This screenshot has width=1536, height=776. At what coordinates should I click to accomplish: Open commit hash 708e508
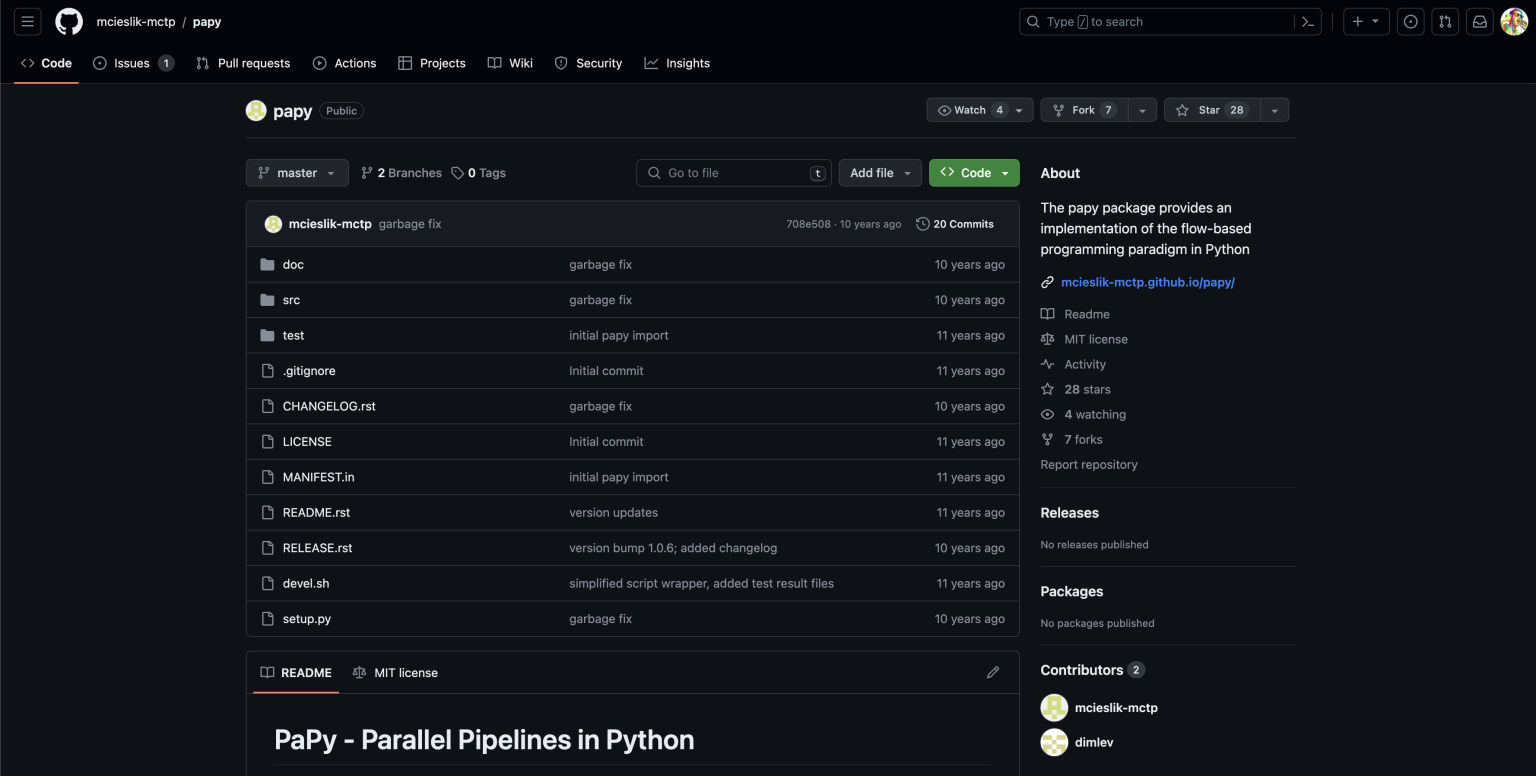pos(808,224)
